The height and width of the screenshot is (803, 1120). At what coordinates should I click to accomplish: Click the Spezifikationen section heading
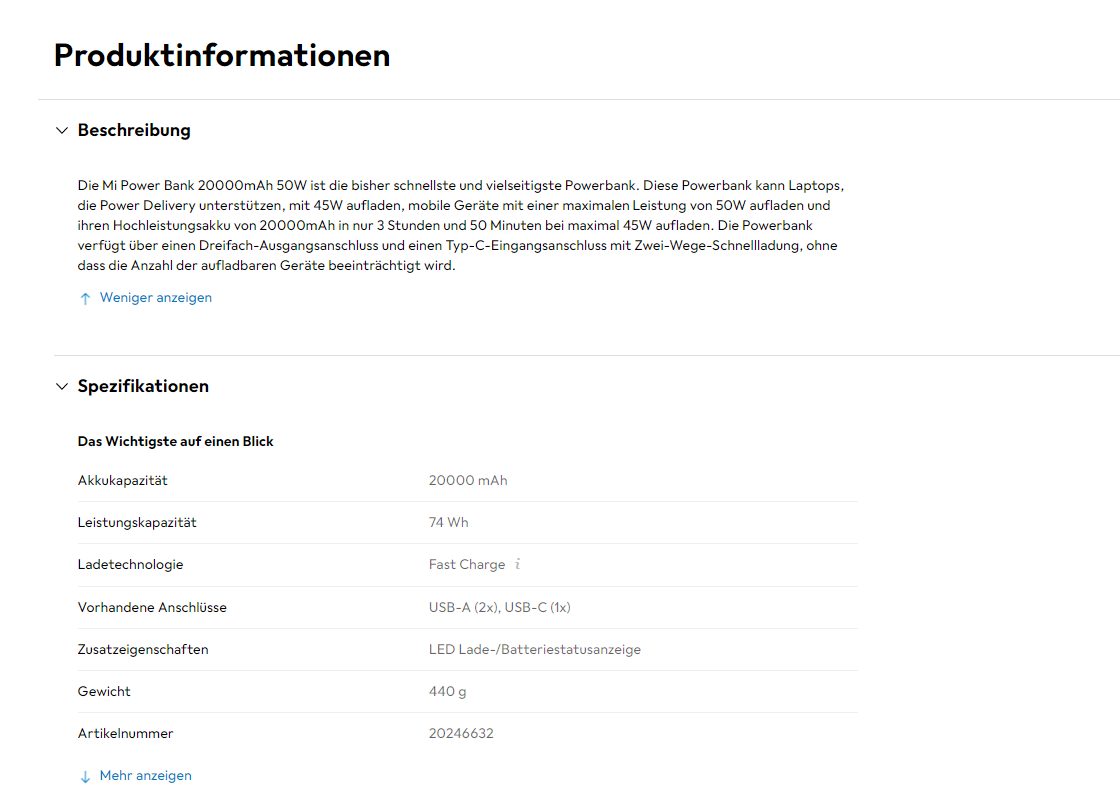pyautogui.click(x=143, y=386)
